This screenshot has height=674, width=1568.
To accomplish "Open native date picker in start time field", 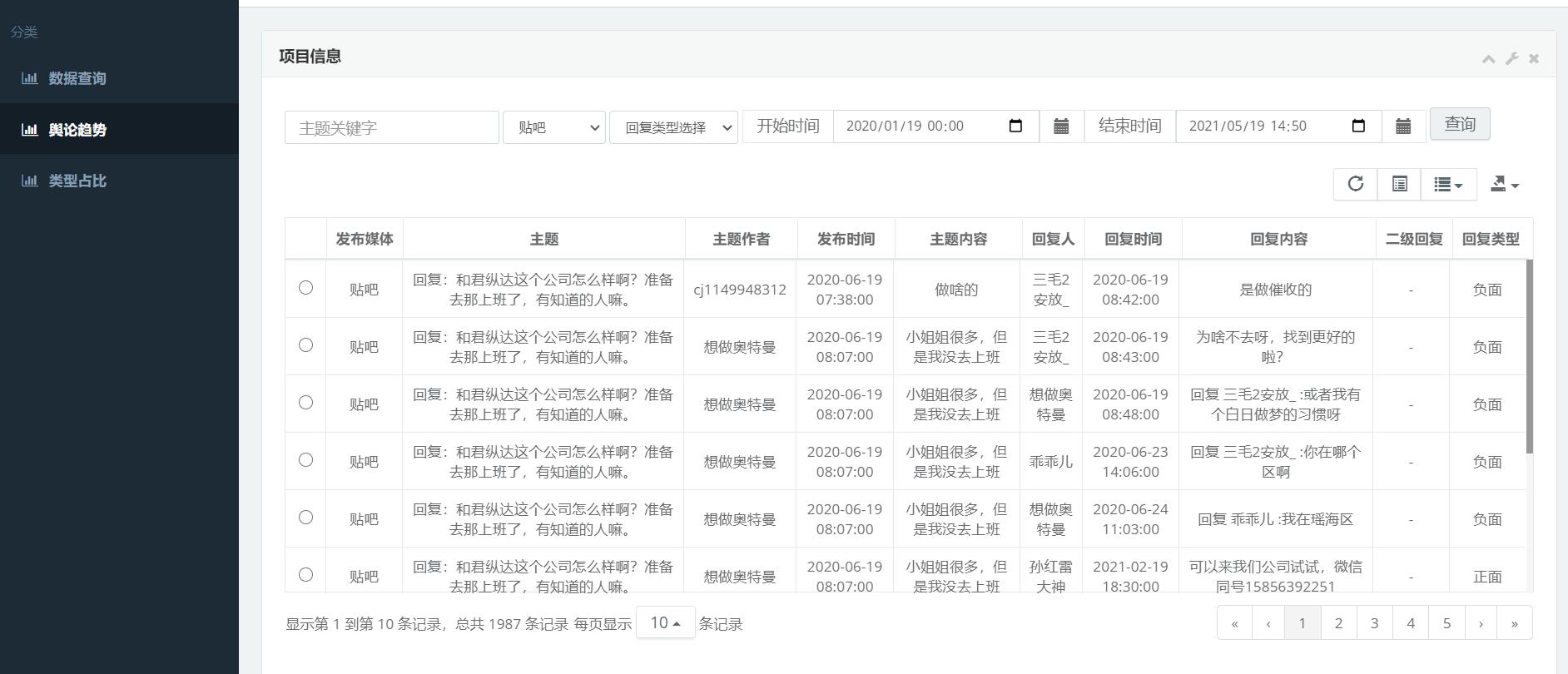I will tap(1015, 126).
